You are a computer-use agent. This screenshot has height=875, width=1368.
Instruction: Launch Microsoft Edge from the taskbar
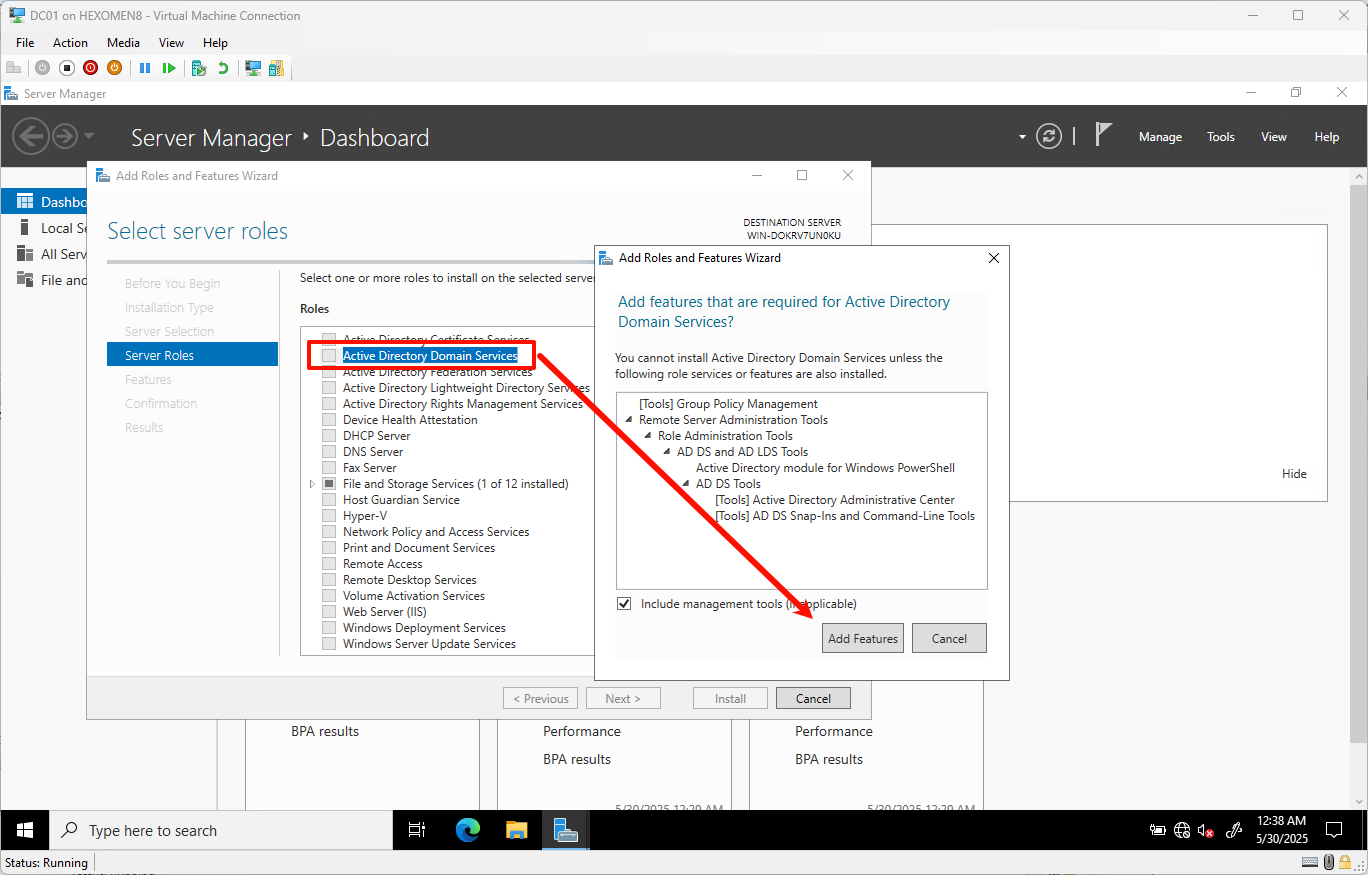468,830
